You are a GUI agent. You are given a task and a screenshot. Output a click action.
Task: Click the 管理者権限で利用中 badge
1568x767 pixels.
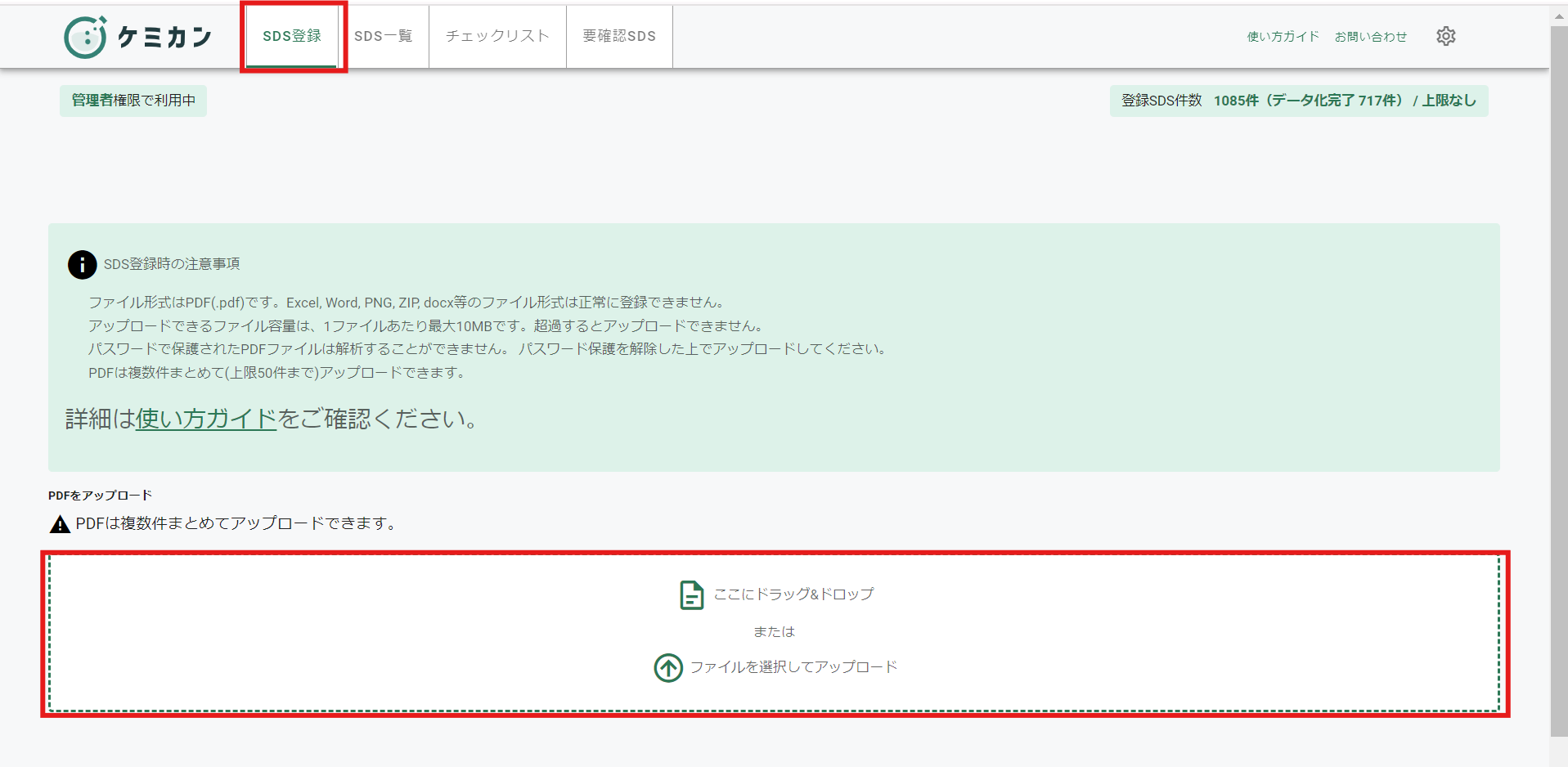133,101
